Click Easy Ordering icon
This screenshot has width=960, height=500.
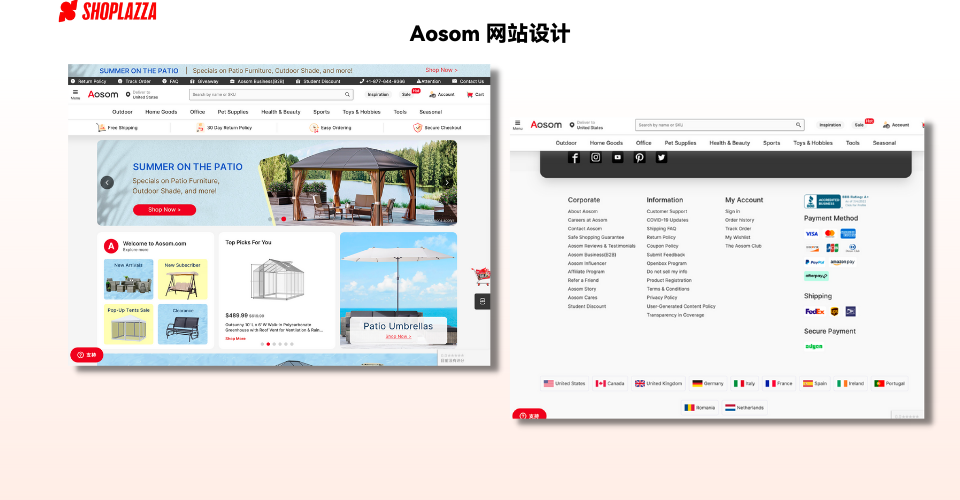pyautogui.click(x=314, y=127)
